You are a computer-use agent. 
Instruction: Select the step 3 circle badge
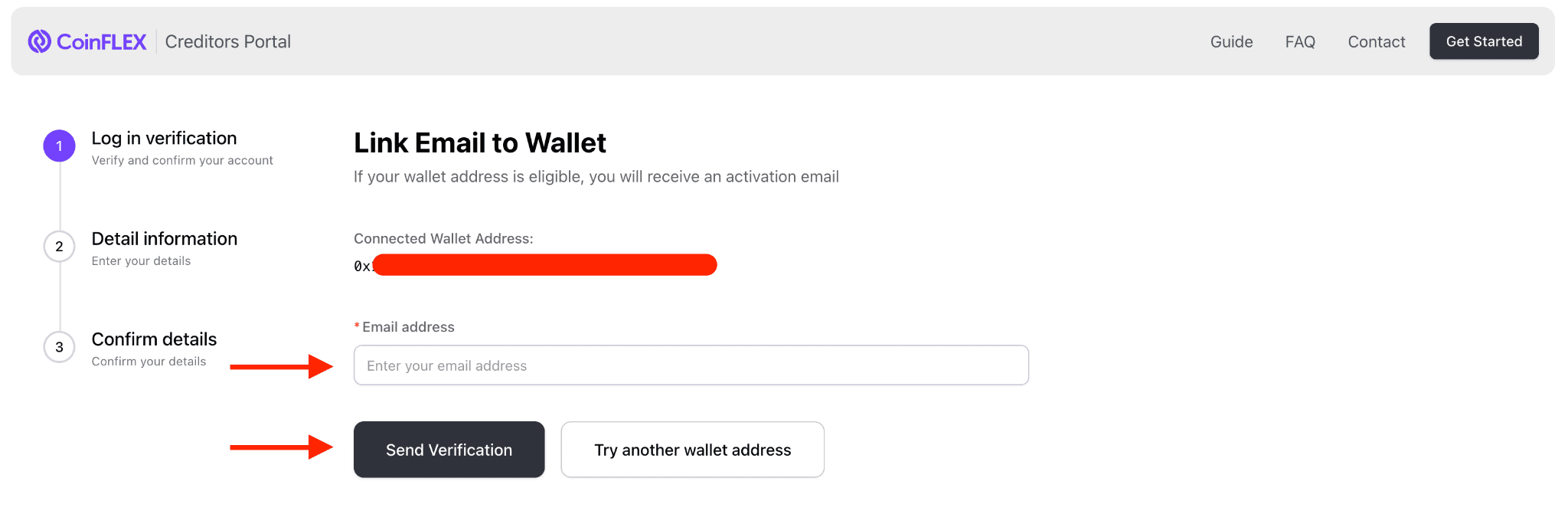(x=59, y=347)
